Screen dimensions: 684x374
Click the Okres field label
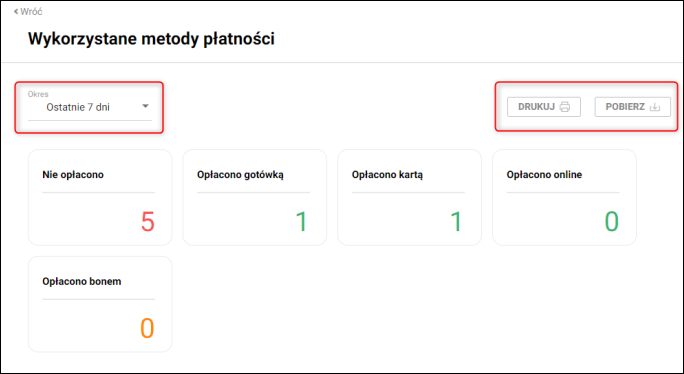click(38, 94)
